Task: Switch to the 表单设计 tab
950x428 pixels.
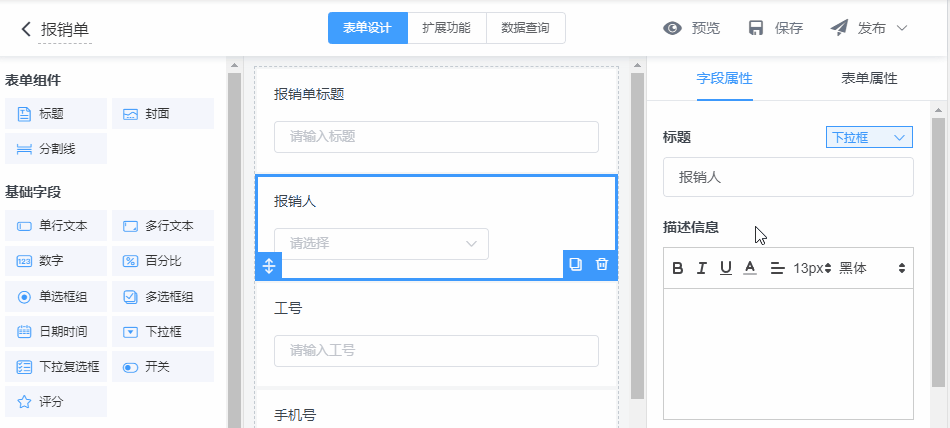Action: 367,28
